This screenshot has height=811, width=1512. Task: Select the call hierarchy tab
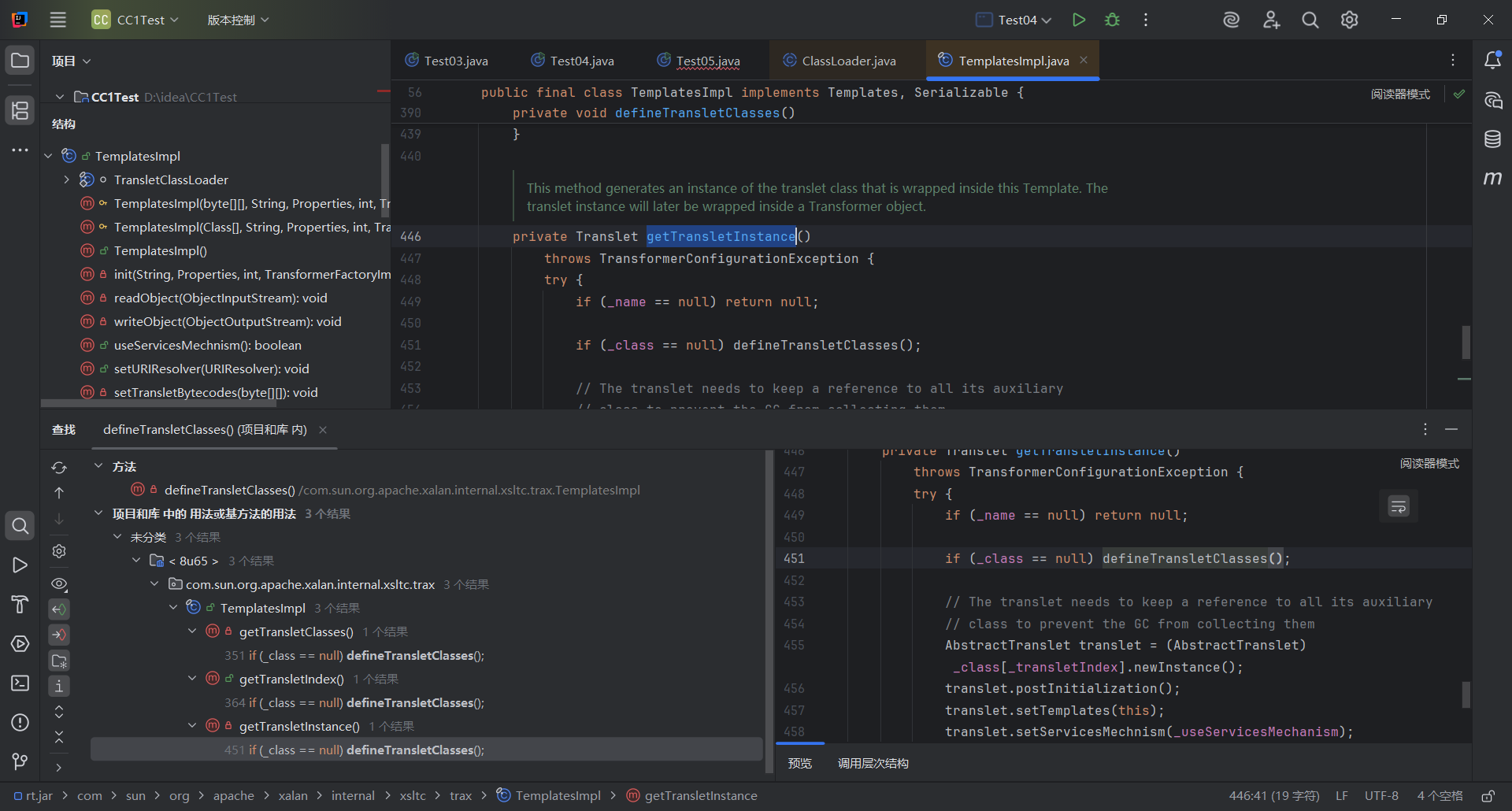click(x=873, y=763)
